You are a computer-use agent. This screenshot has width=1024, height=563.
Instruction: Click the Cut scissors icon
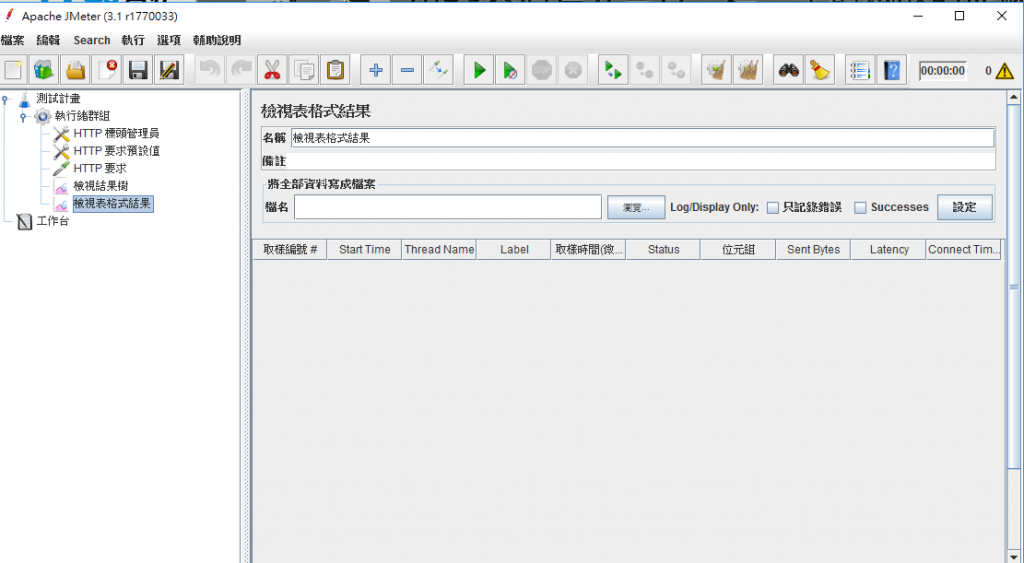272,70
